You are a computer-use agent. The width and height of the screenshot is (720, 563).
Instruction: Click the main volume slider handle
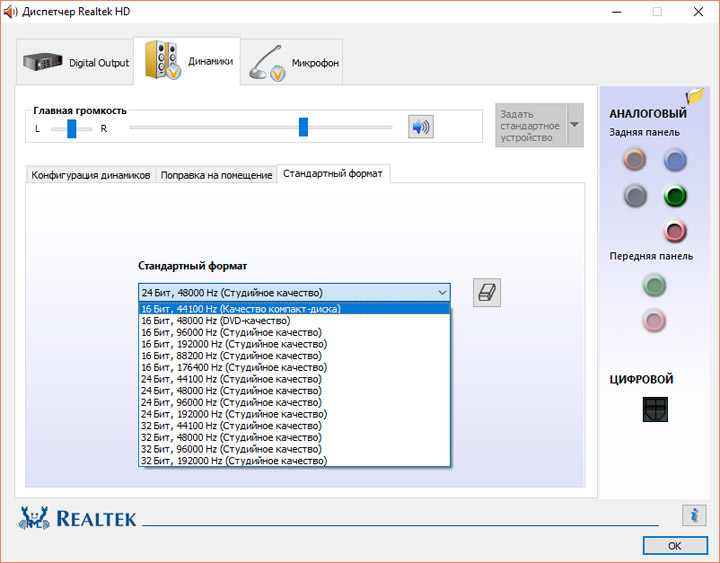(x=303, y=127)
